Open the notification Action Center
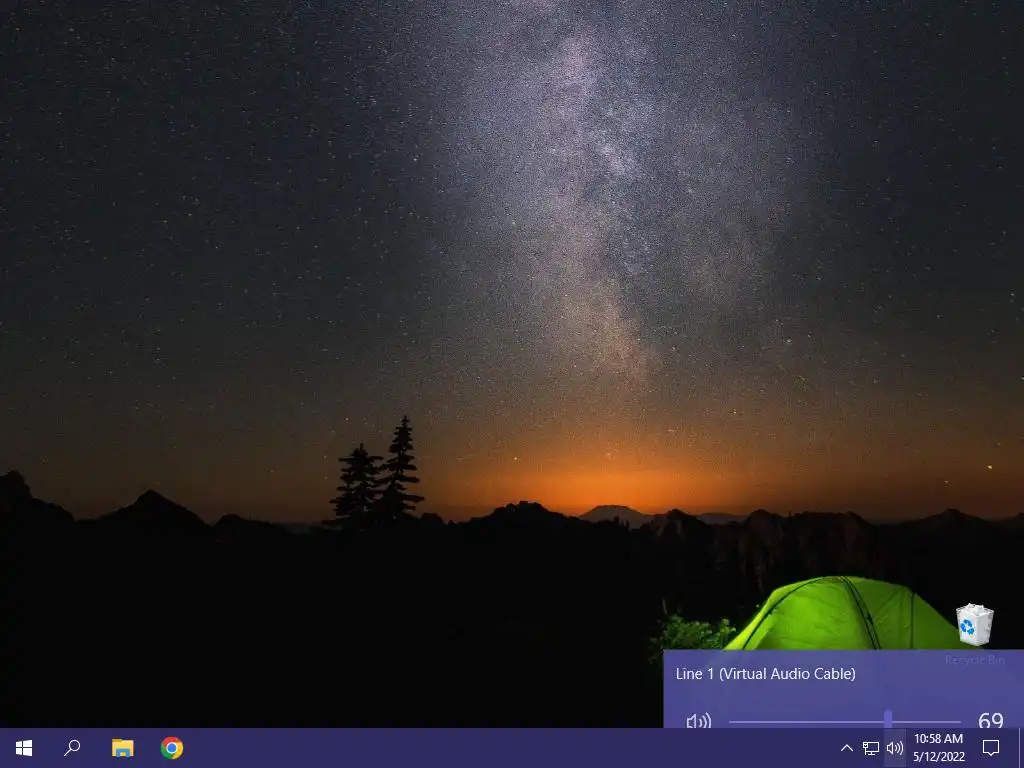 (991, 748)
